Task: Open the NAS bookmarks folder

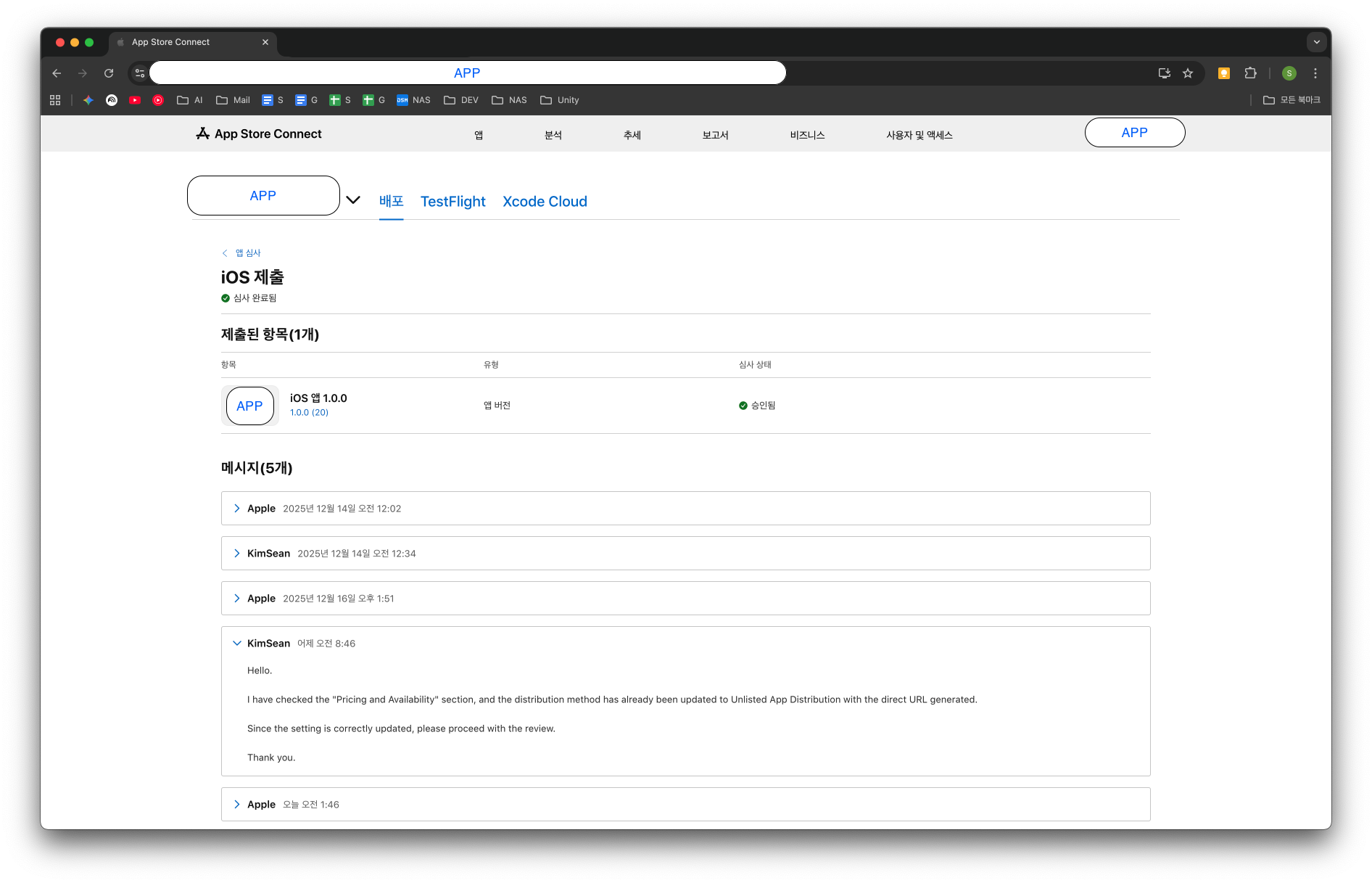Action: (x=509, y=100)
